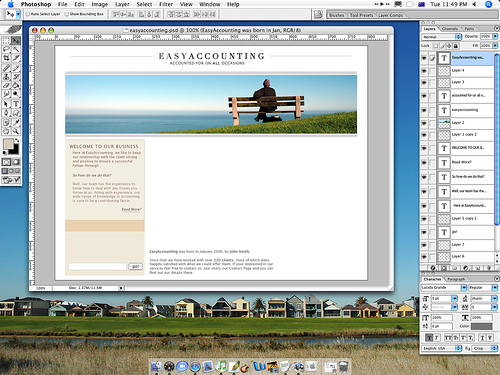Hide the Layer 4 layer

tap(424, 71)
